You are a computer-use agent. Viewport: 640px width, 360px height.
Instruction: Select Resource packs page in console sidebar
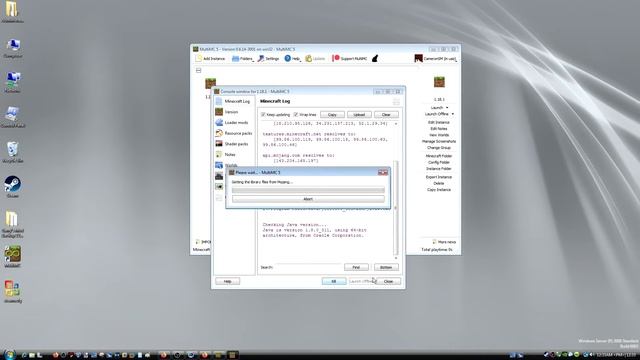click(233, 133)
